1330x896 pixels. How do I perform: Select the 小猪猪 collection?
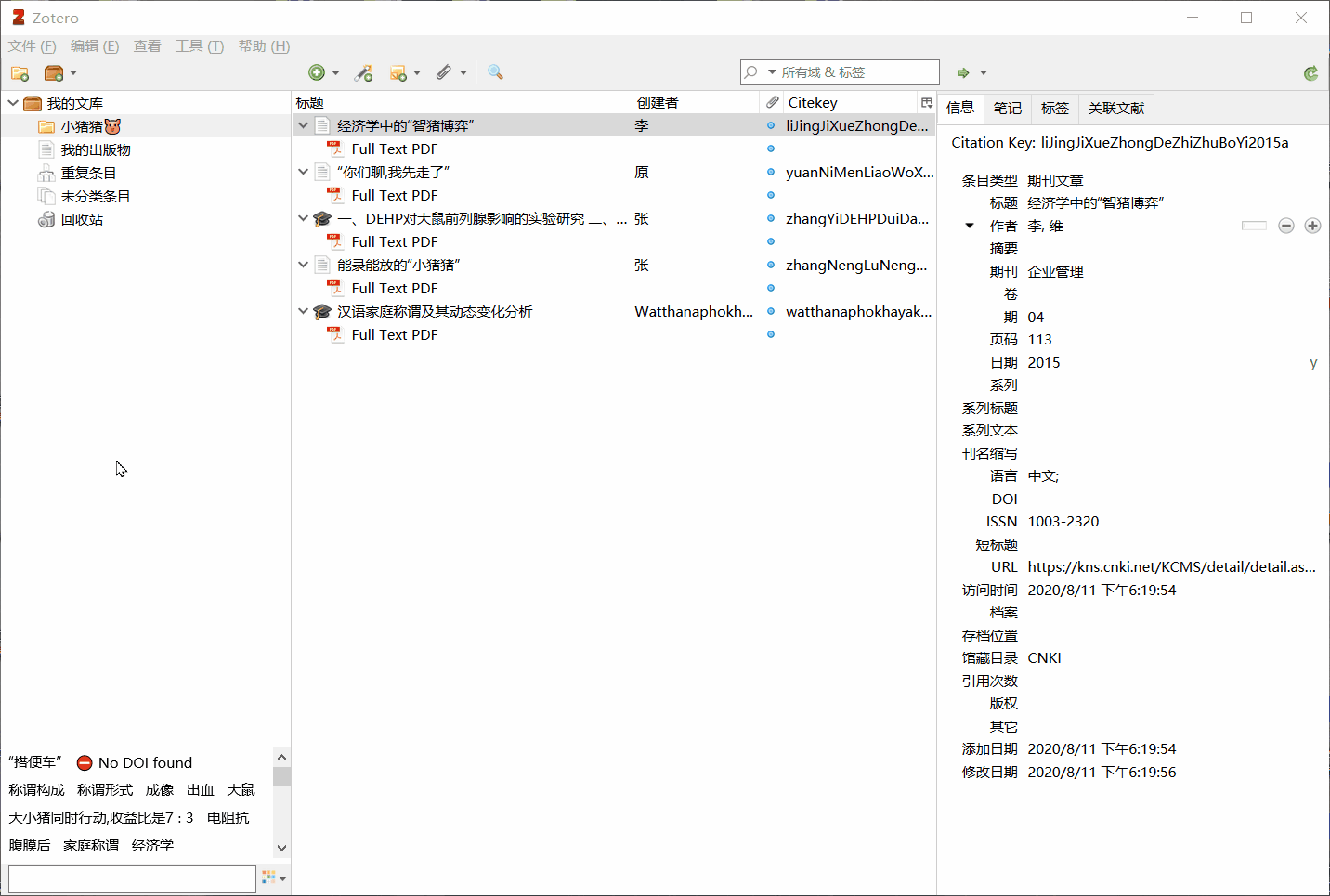point(91,126)
